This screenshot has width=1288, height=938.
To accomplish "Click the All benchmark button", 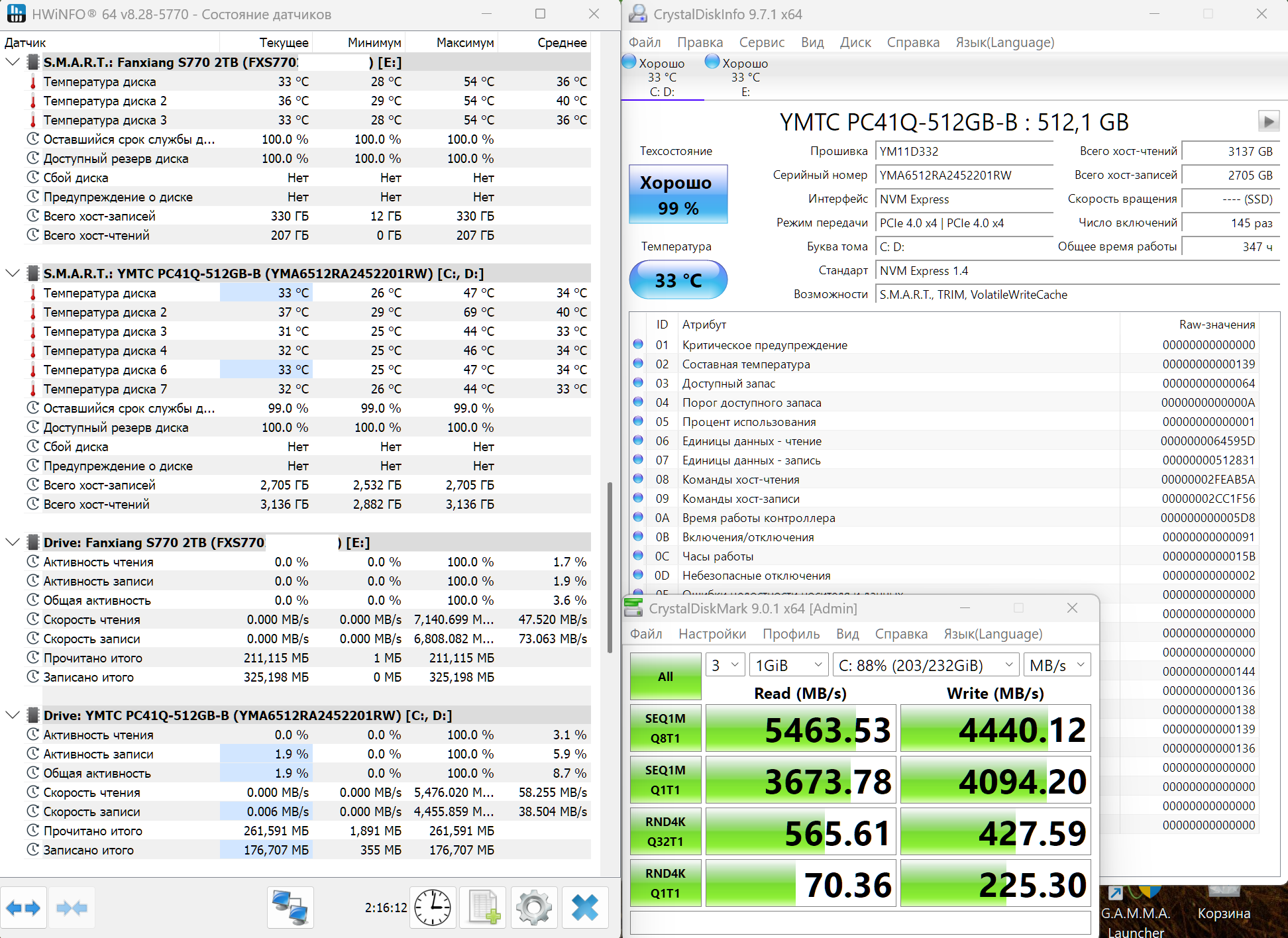I will 665,676.
